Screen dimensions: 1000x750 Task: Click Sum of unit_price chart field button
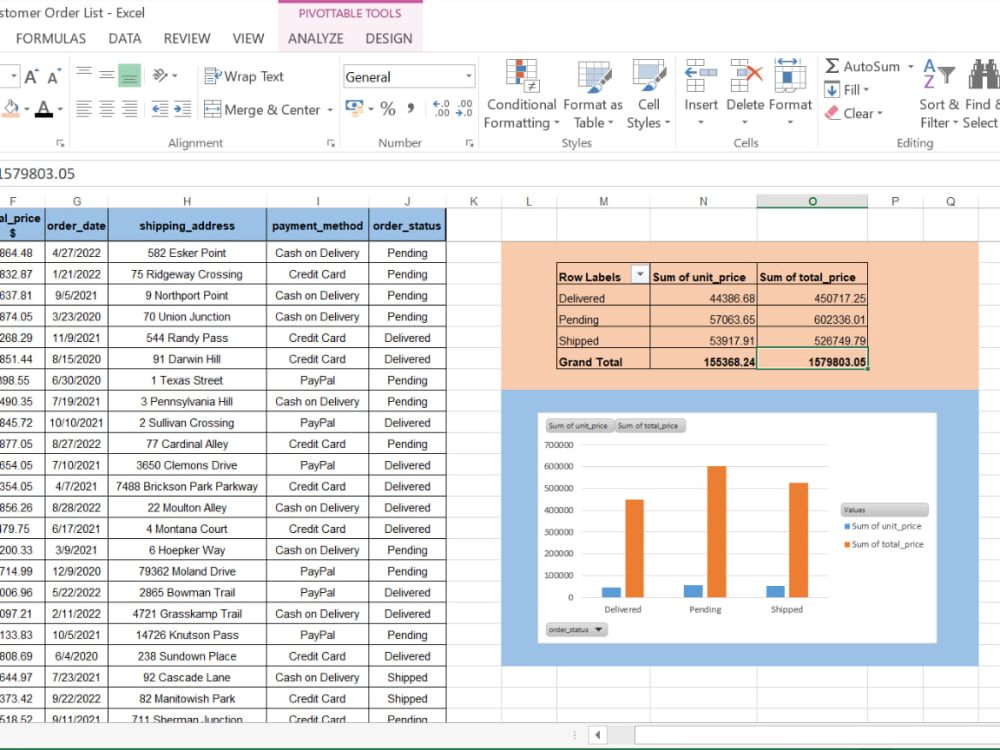coord(579,425)
